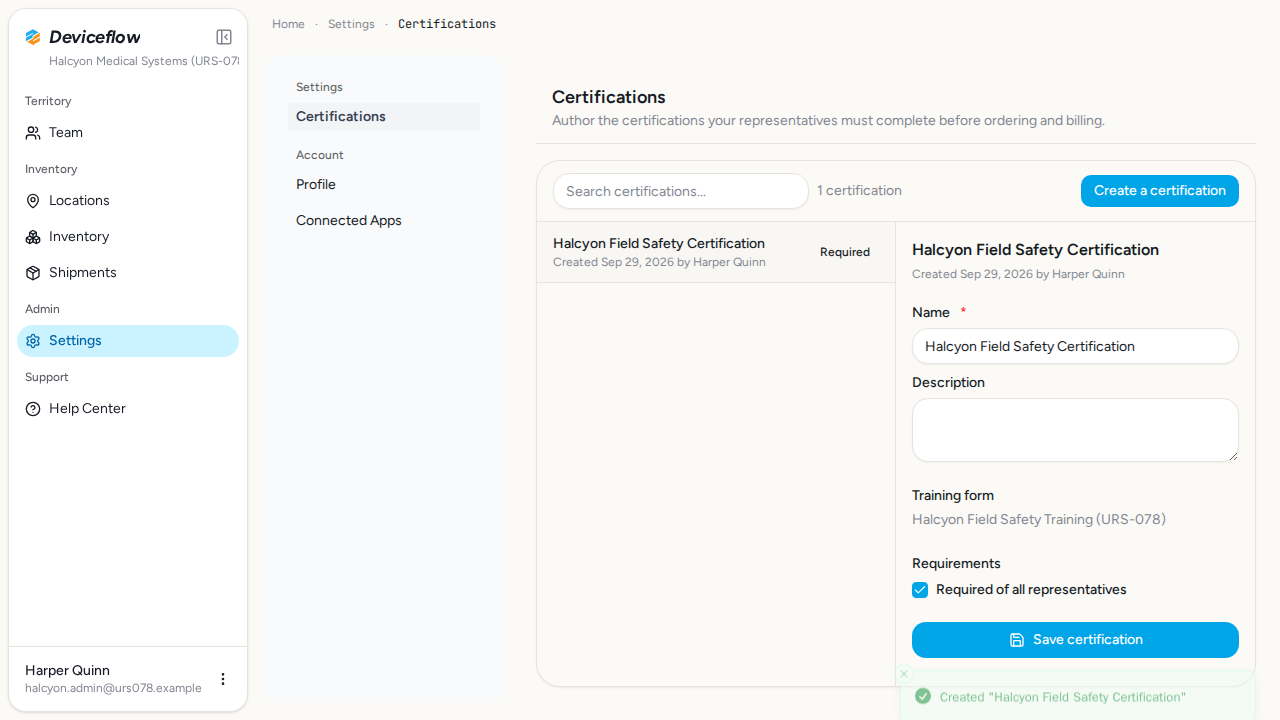Click Create a certification button
Screen dimensions: 1280x720
point(1160,191)
